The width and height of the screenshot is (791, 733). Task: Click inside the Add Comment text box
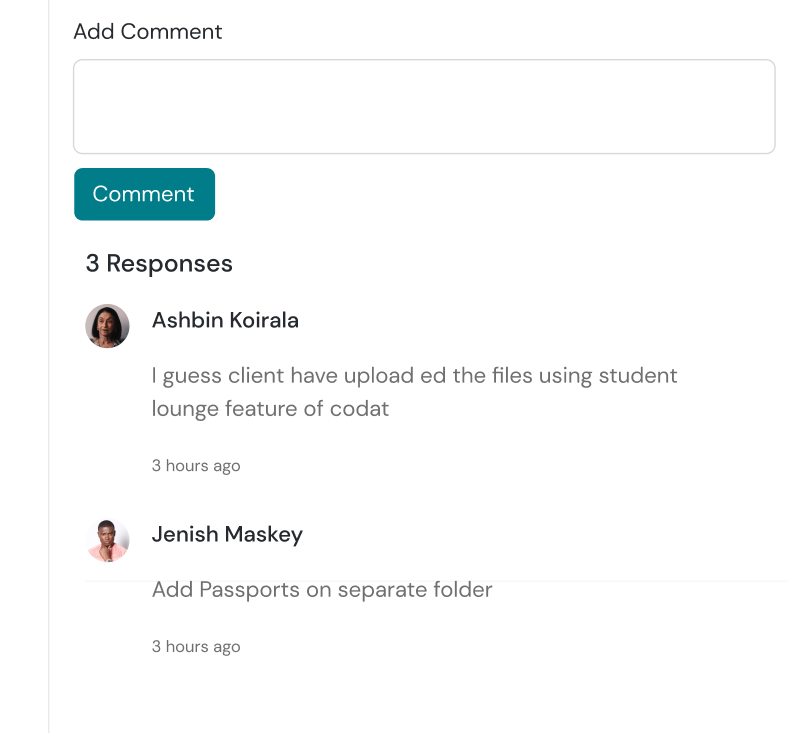click(x=424, y=107)
